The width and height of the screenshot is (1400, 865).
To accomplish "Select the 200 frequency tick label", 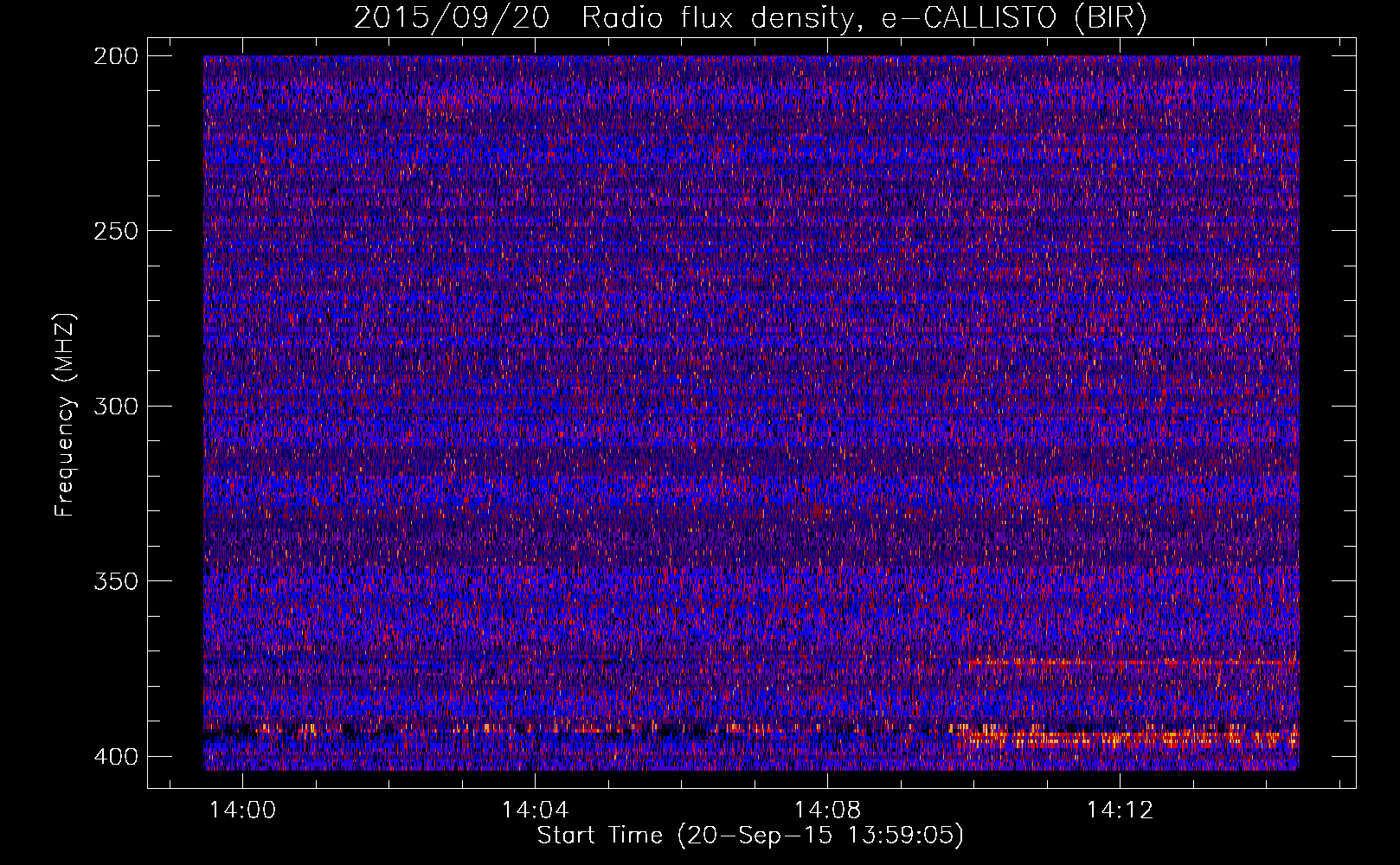I will pyautogui.click(x=115, y=56).
